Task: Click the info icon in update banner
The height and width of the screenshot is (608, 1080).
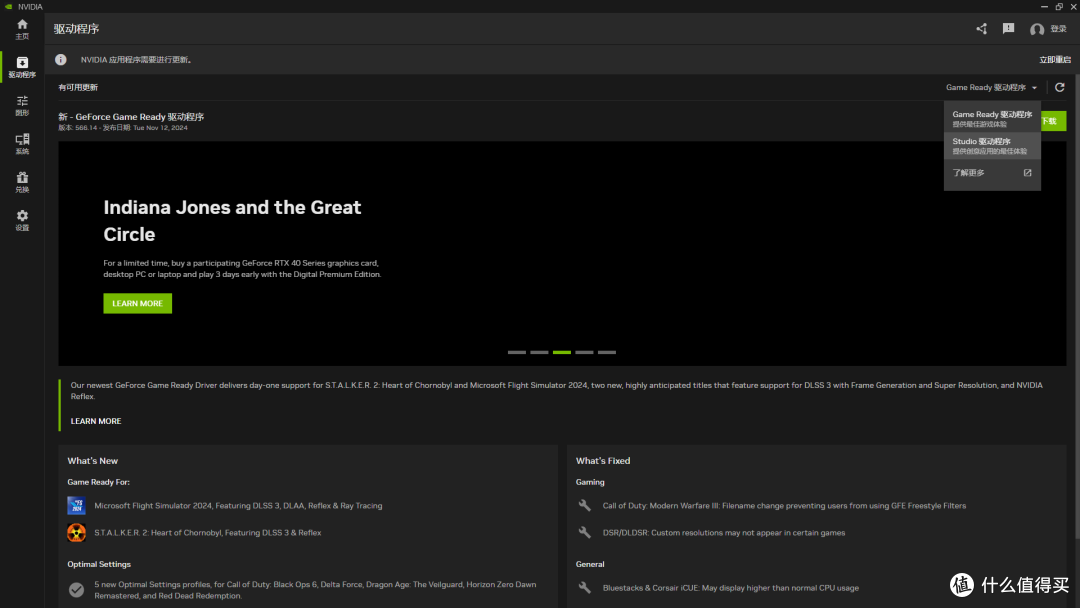Action: pos(61,60)
